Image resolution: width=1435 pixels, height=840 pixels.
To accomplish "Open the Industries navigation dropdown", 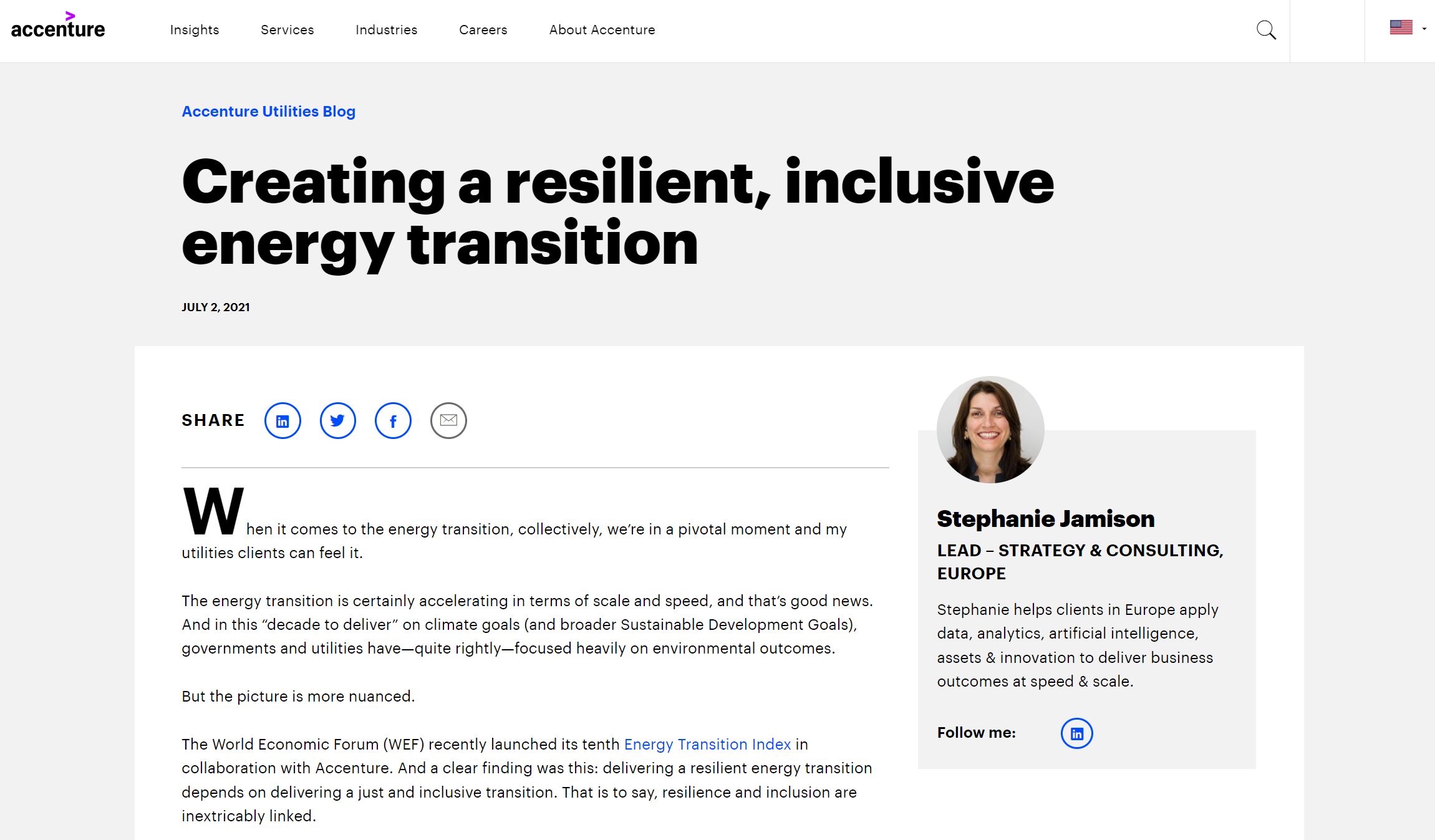I will pyautogui.click(x=386, y=29).
